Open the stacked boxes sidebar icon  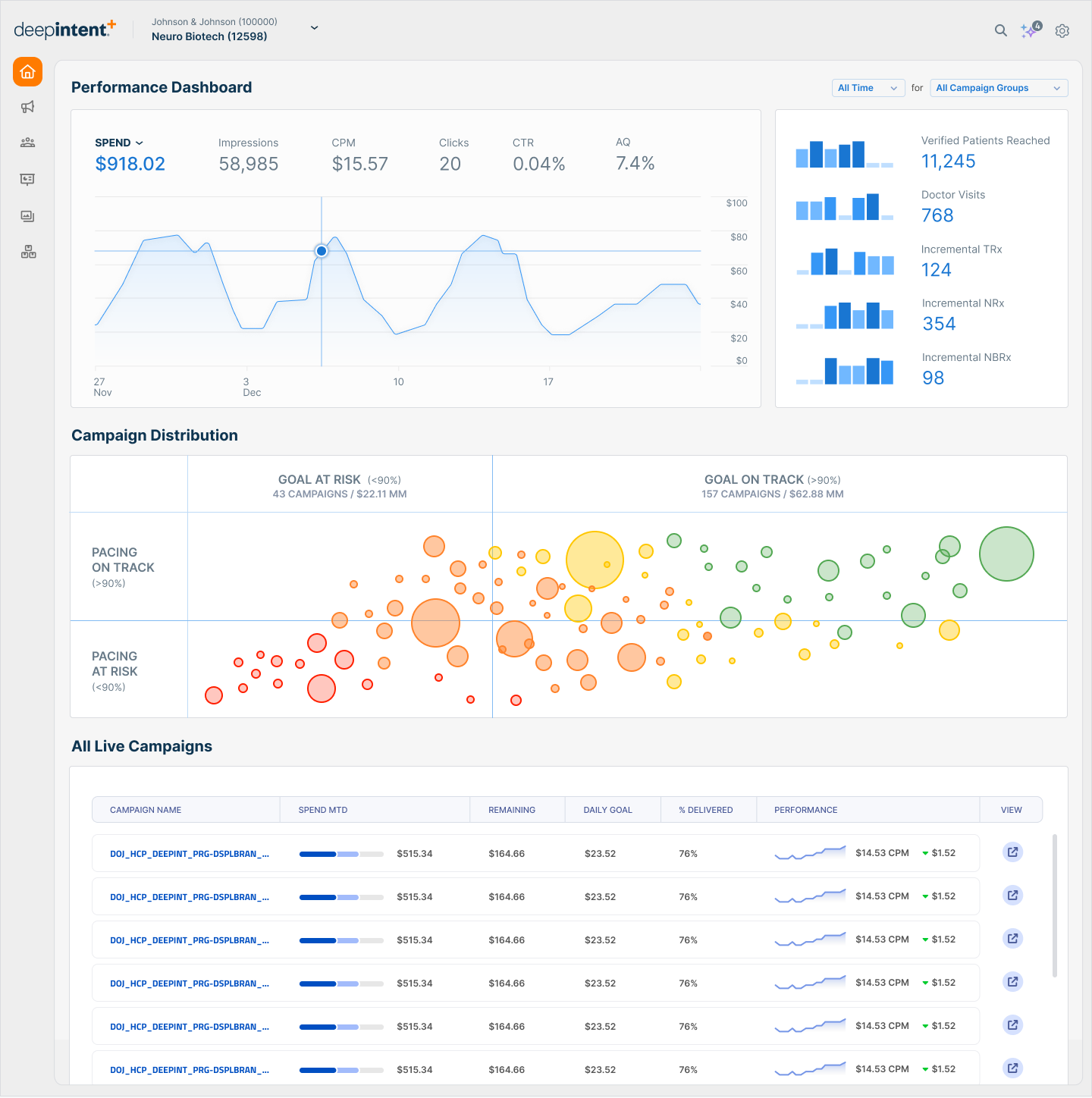28,253
